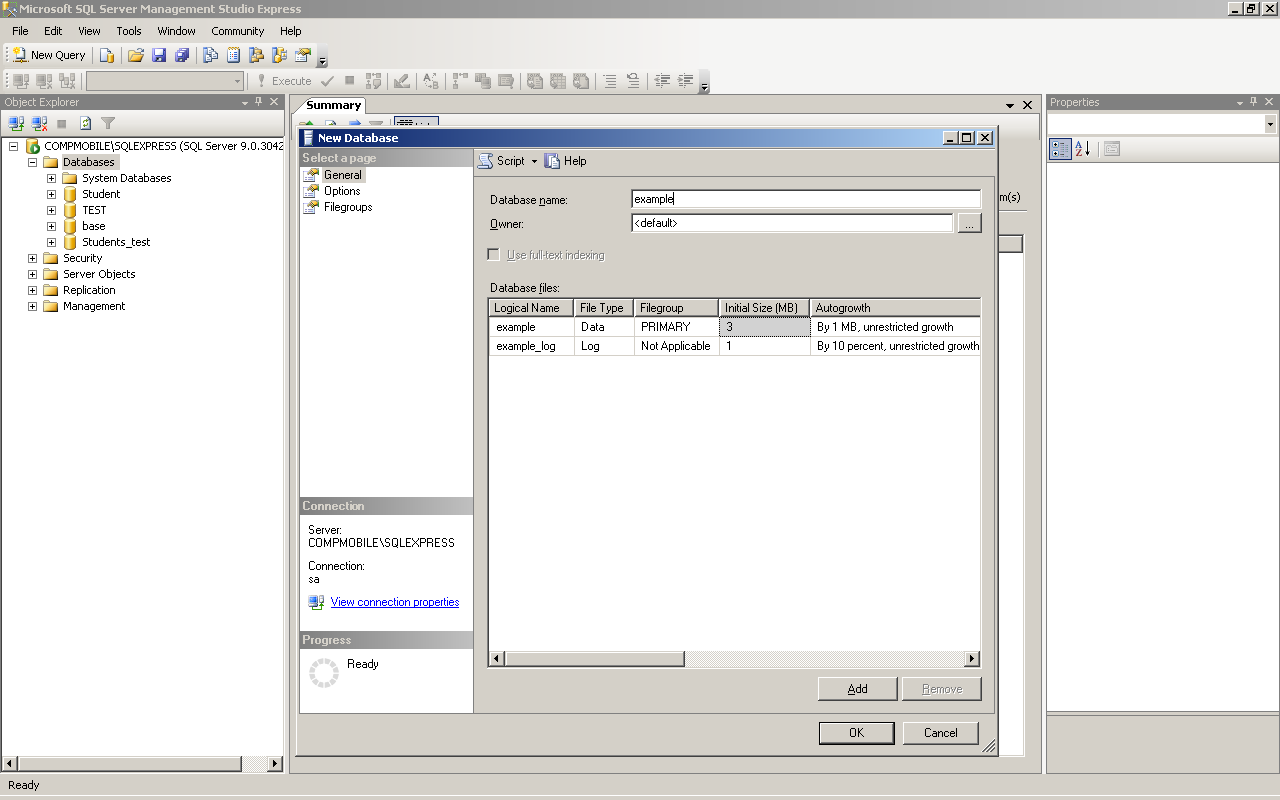The width and height of the screenshot is (1280, 800).
Task: Click Categorized icon in Properties panel
Action: pos(1060,149)
